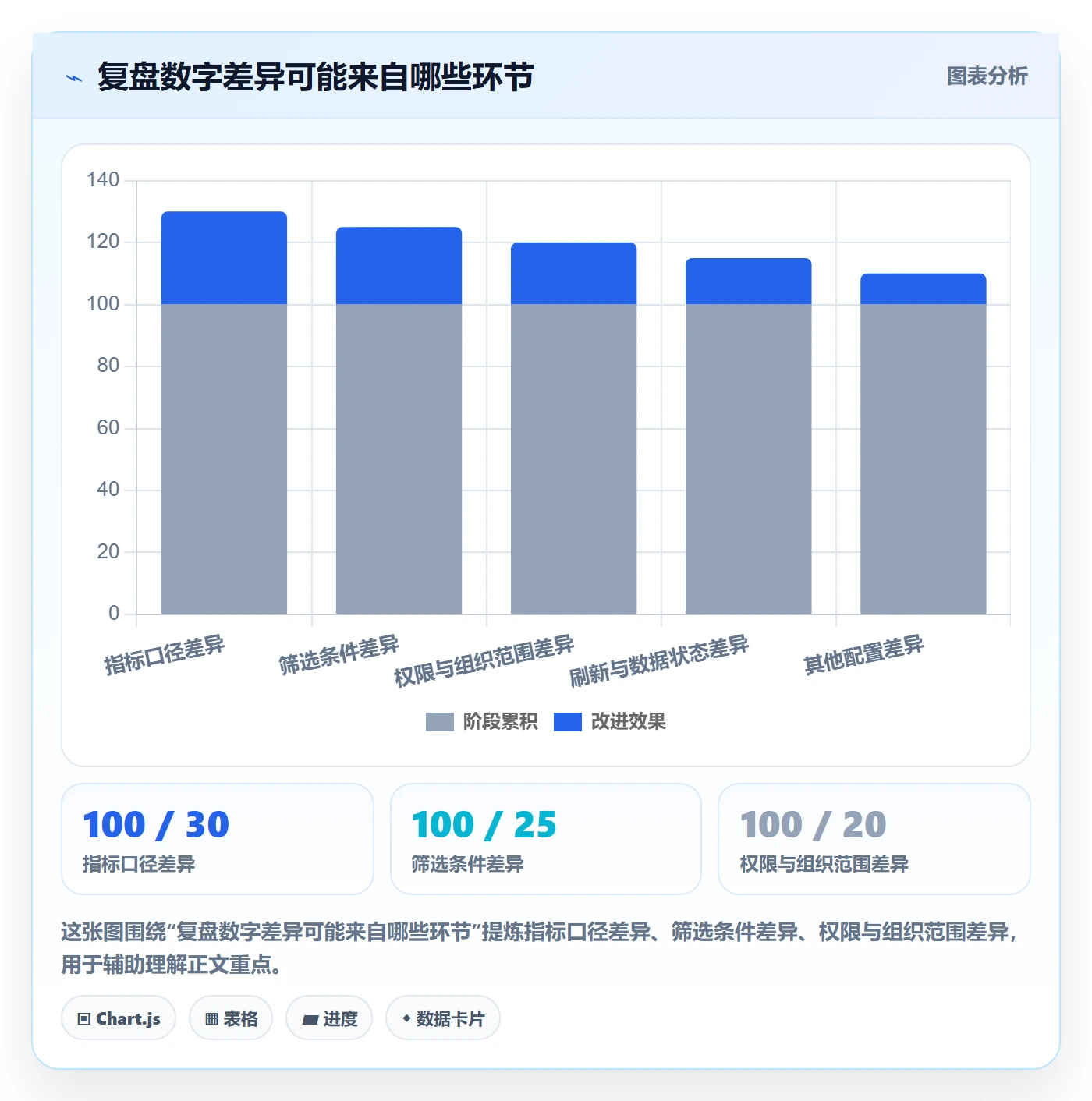The height and width of the screenshot is (1101, 1092).
Task: Click gray bar segment for 筛选条件差异
Action: click(399, 458)
